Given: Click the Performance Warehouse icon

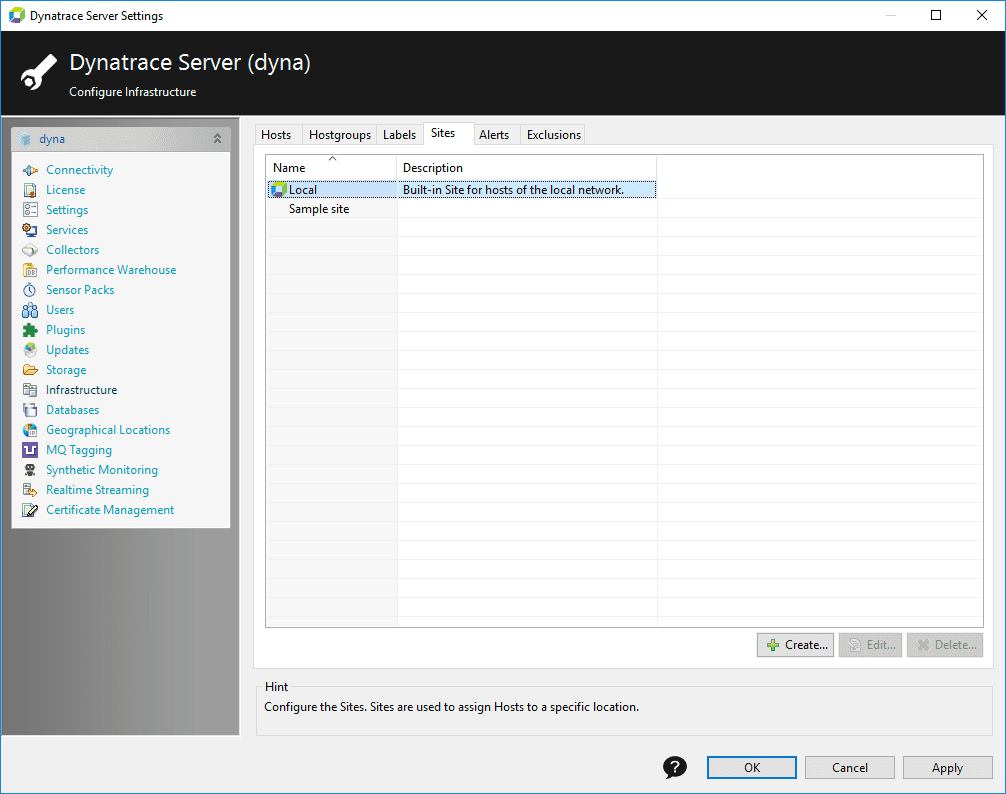Looking at the screenshot, I should 30,270.
